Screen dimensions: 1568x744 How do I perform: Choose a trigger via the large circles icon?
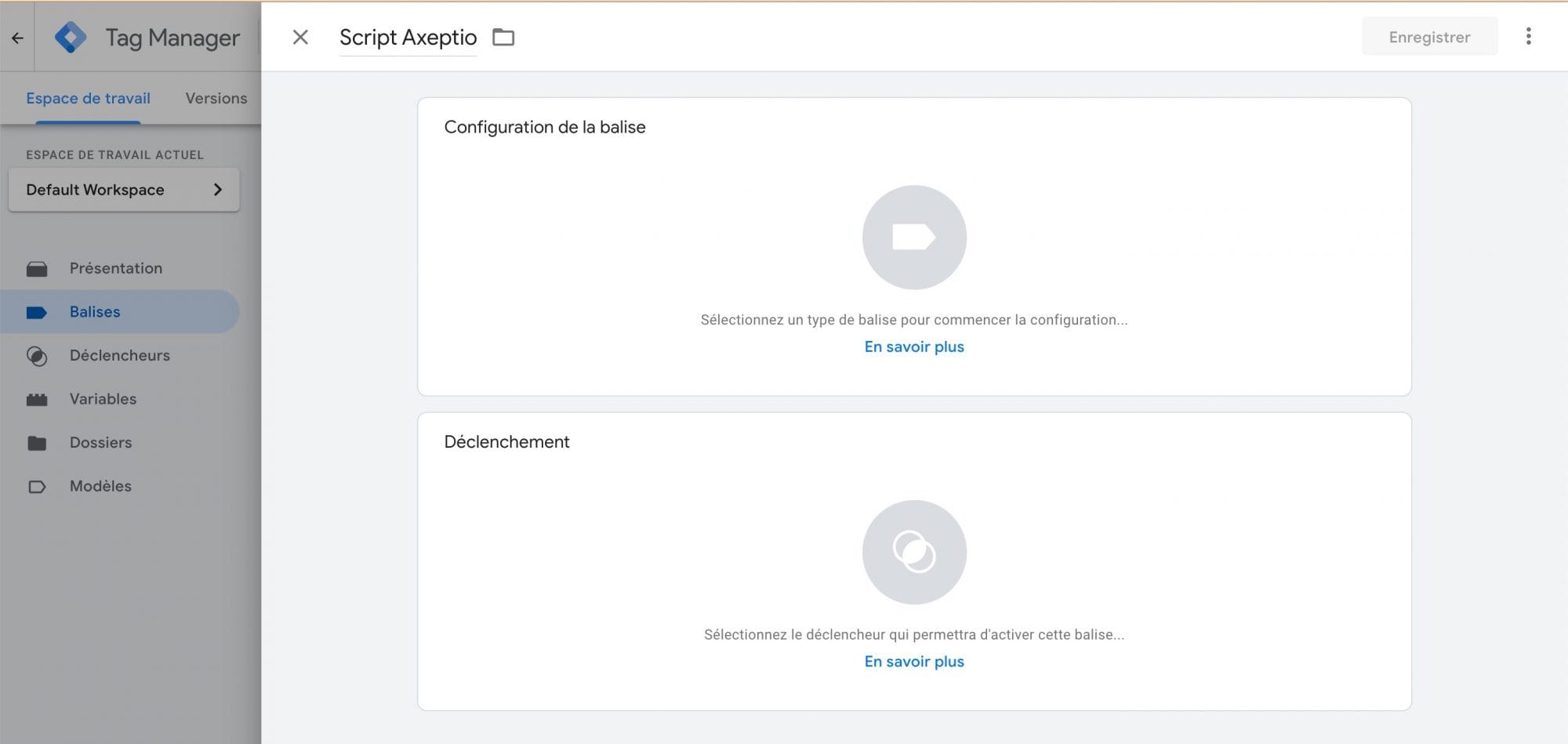coord(914,552)
